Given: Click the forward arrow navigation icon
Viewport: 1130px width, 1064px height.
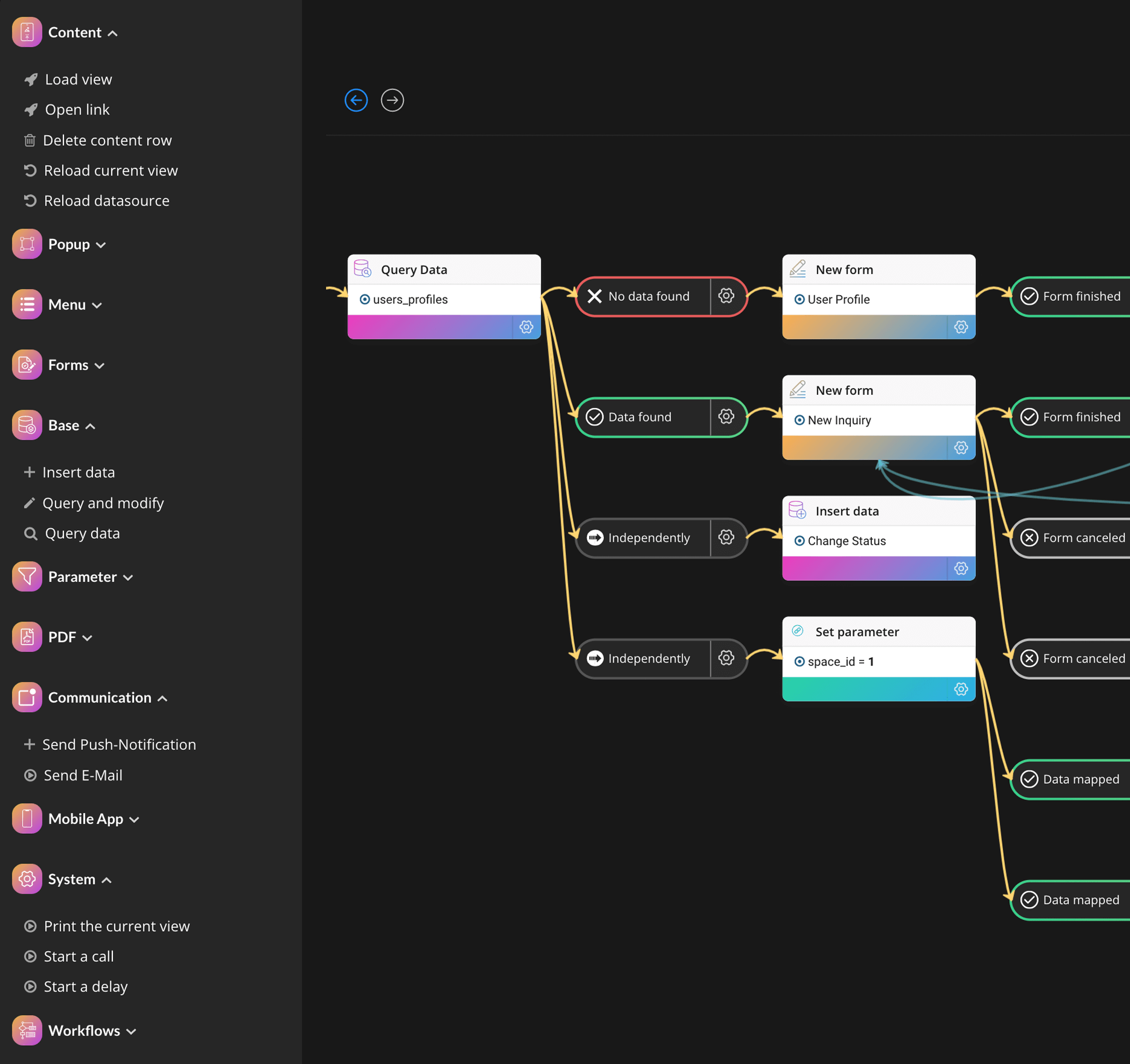Looking at the screenshot, I should pyautogui.click(x=392, y=101).
